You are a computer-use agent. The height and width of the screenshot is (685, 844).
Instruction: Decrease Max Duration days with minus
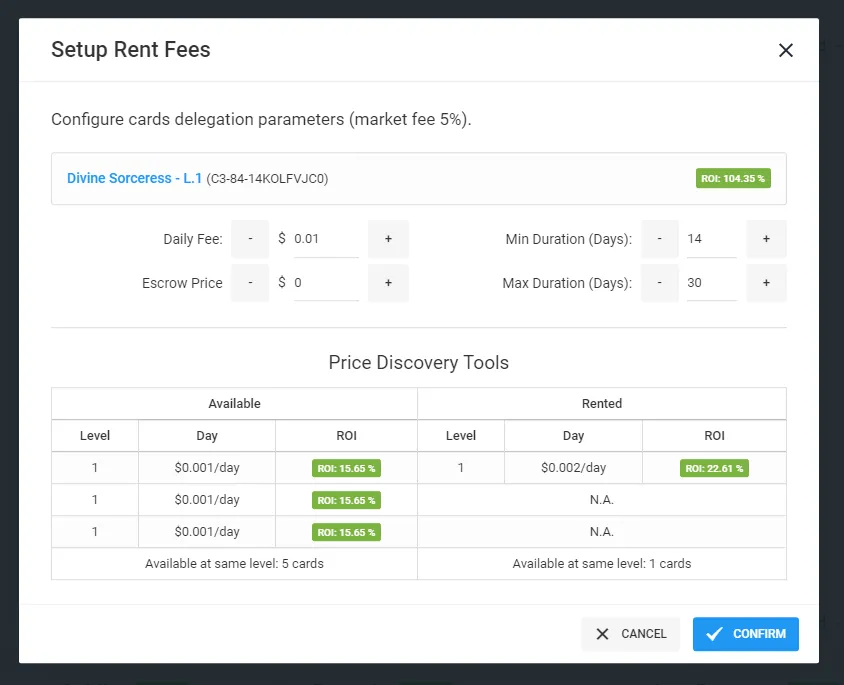point(659,283)
